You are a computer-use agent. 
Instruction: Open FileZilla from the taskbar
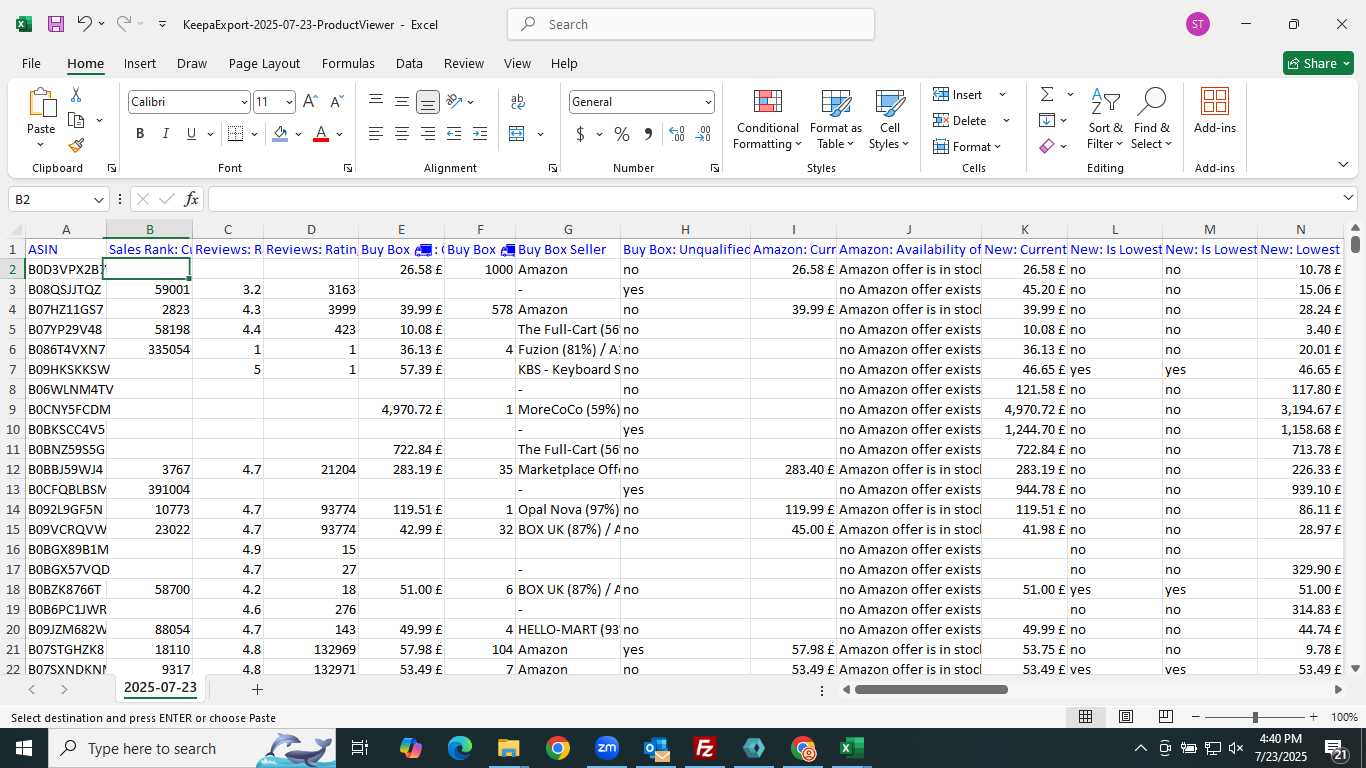(705, 748)
